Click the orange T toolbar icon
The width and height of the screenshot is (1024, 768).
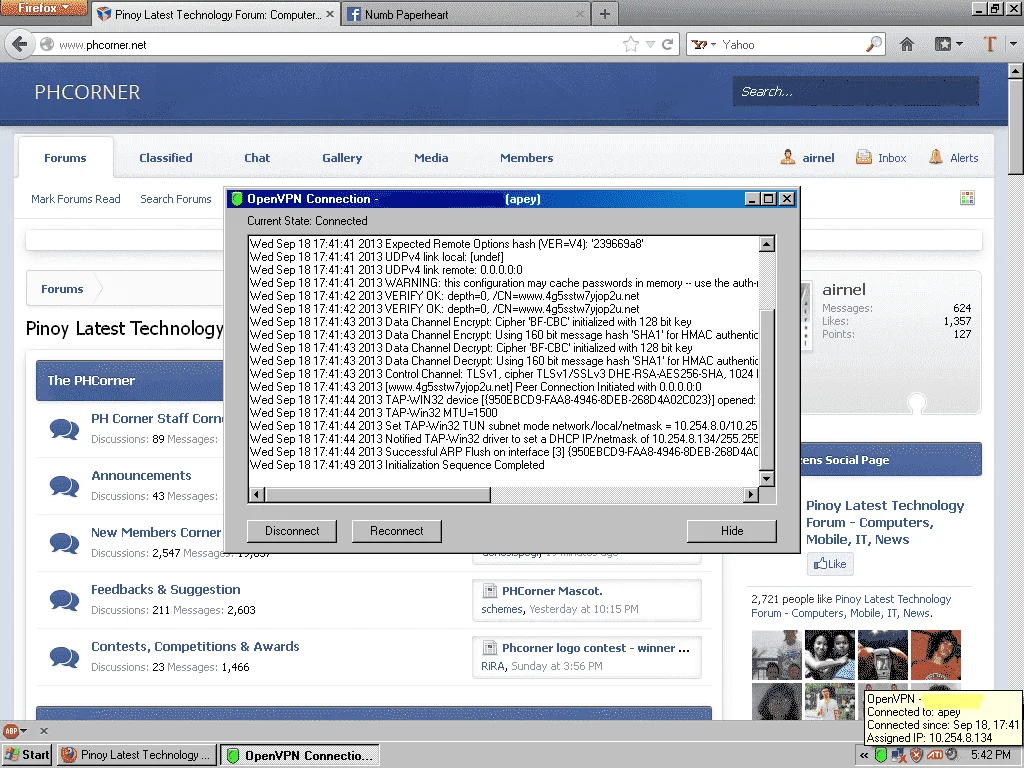pyautogui.click(x=989, y=44)
